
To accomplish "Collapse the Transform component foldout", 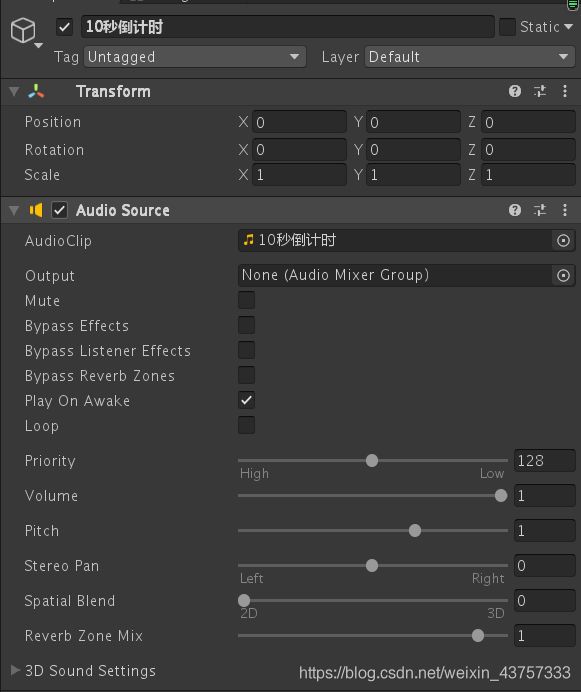I will click(14, 91).
